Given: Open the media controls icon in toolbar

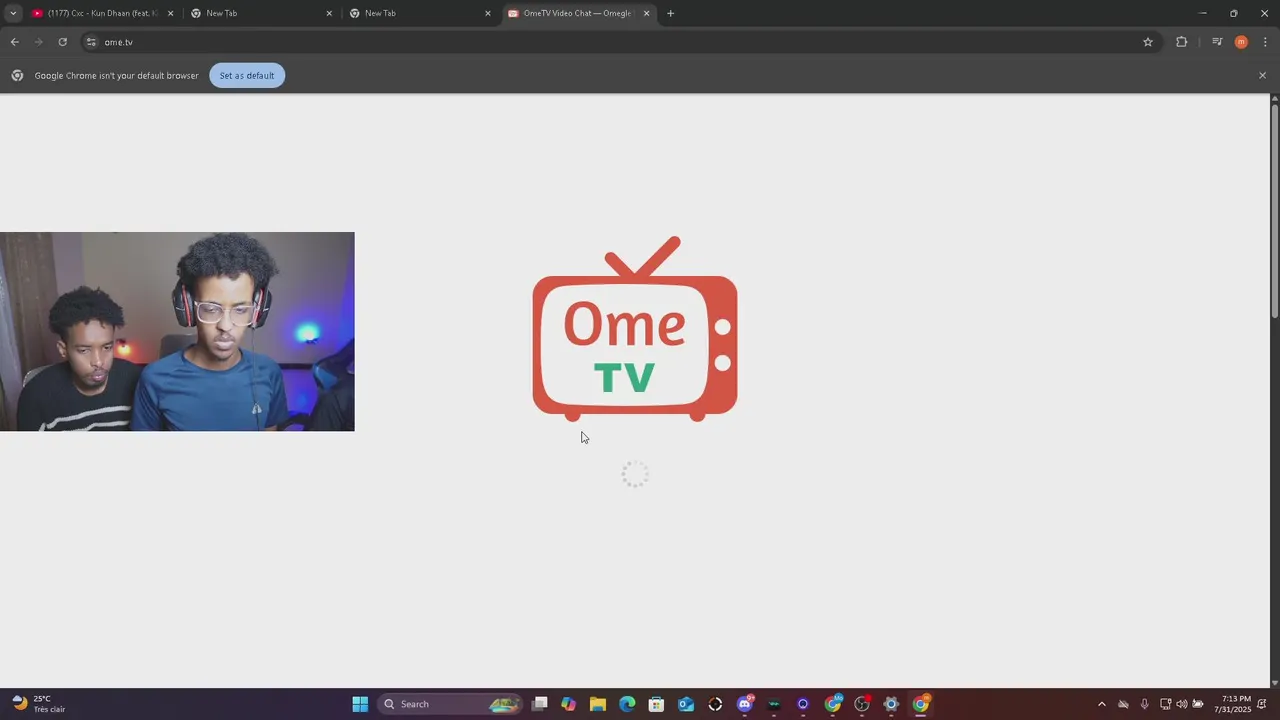Looking at the screenshot, I should tap(1217, 42).
